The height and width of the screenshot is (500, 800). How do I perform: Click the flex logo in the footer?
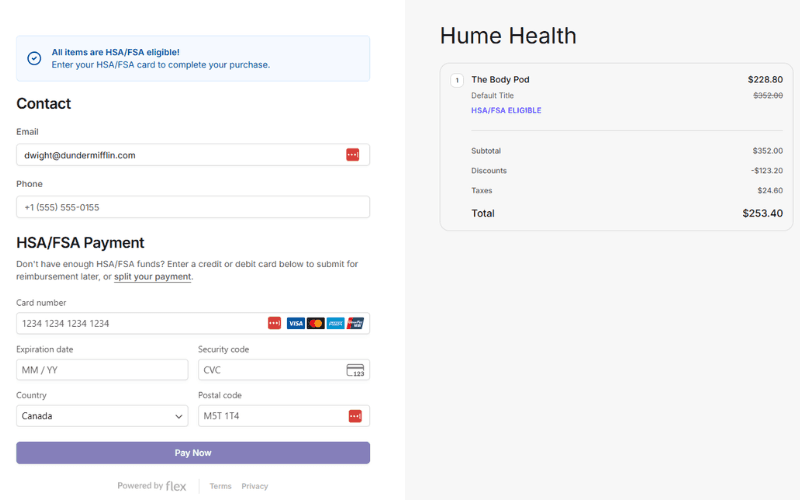(x=176, y=486)
